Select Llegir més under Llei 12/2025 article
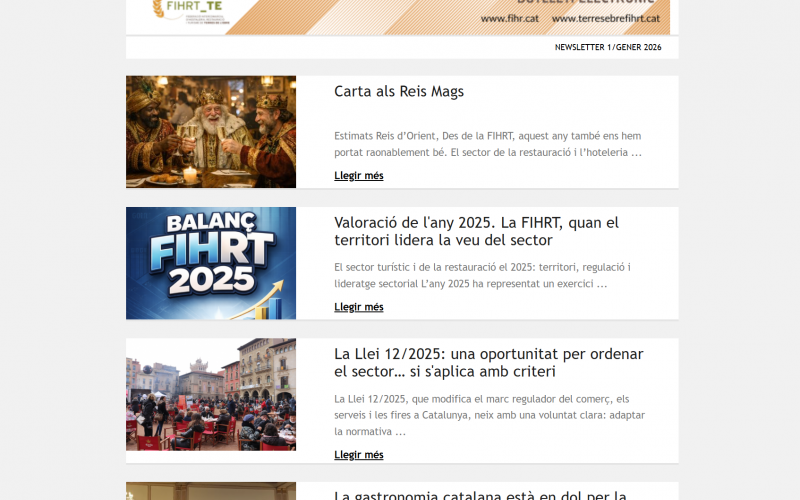Screen dimensions: 800x500 tap(358, 455)
